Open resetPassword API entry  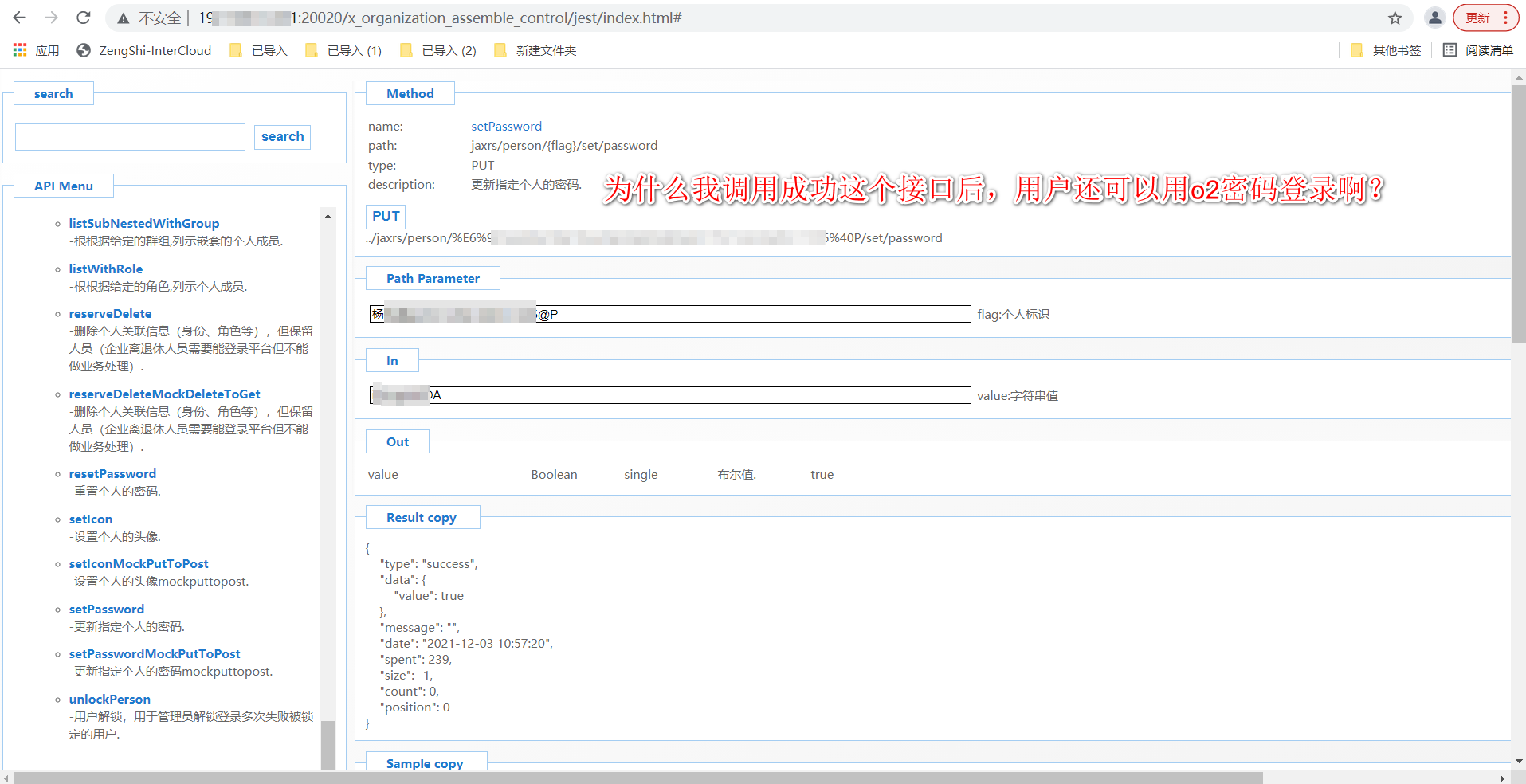[112, 474]
